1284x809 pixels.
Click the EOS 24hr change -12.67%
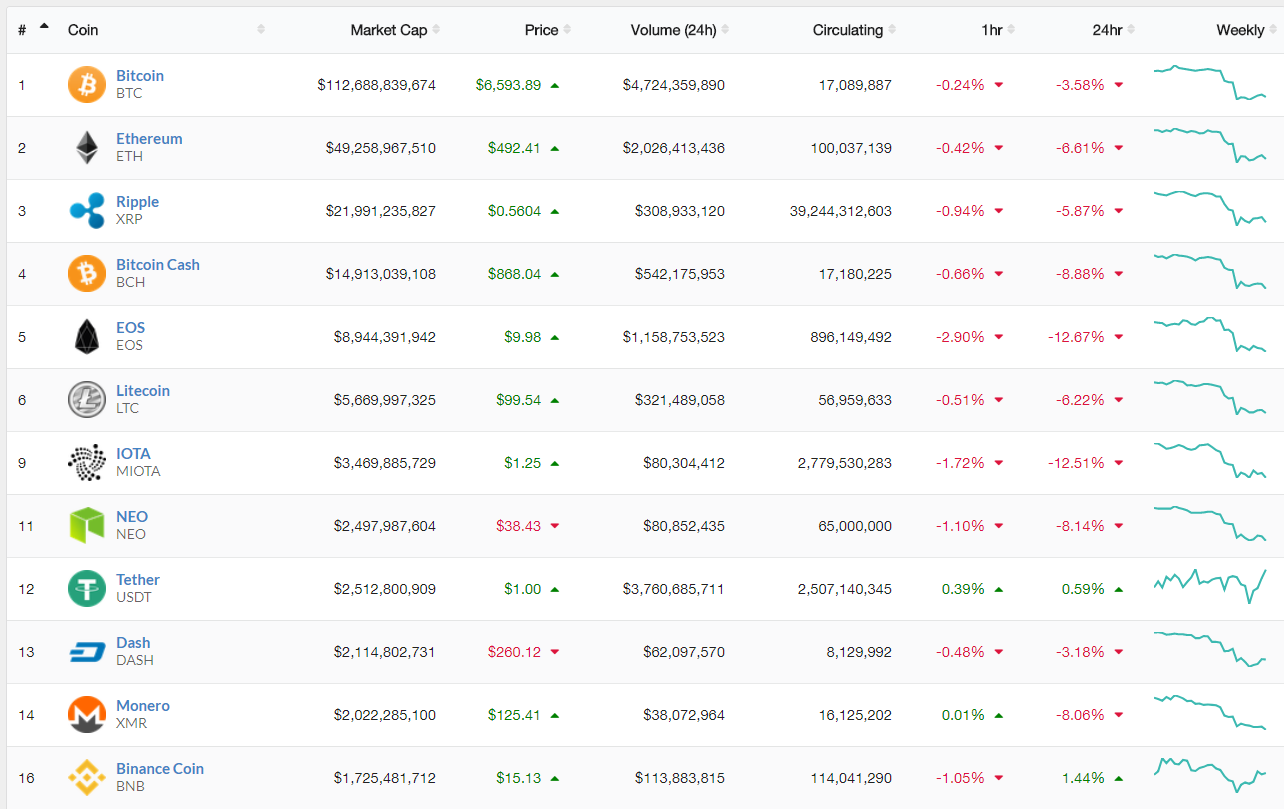click(x=1076, y=337)
